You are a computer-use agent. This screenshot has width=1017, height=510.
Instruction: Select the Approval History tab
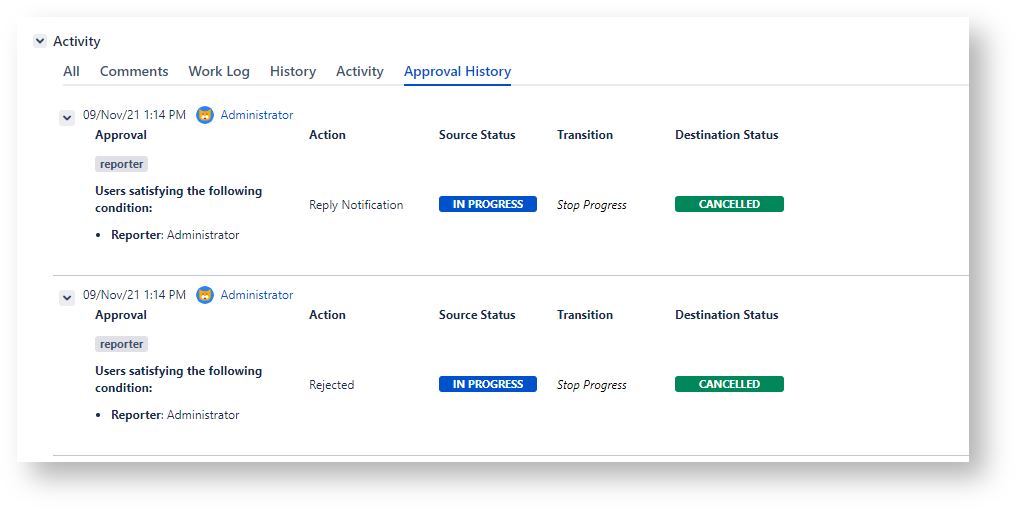pyautogui.click(x=457, y=71)
